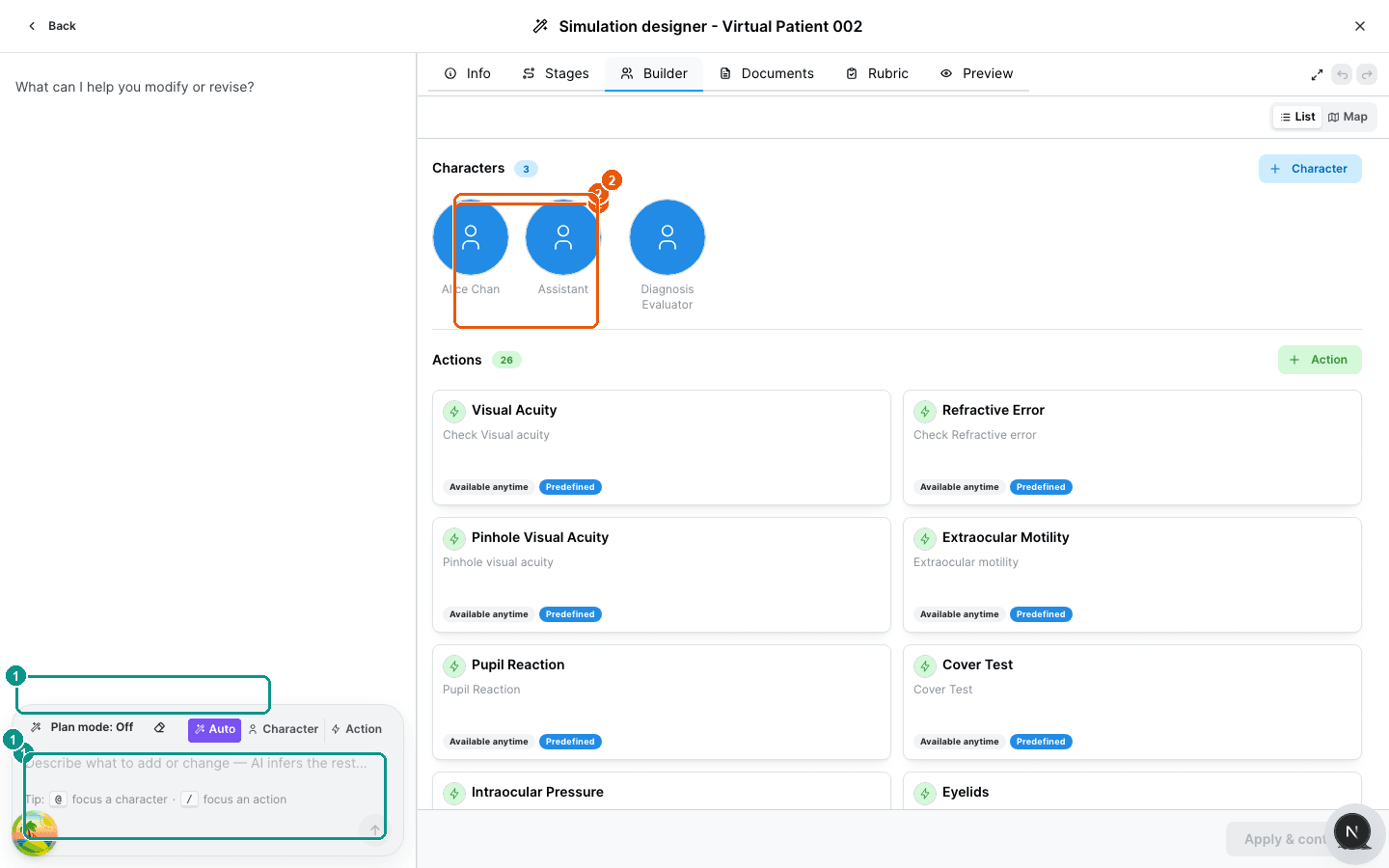The height and width of the screenshot is (868, 1389).
Task: Select Character focus mode
Action: 283,729
